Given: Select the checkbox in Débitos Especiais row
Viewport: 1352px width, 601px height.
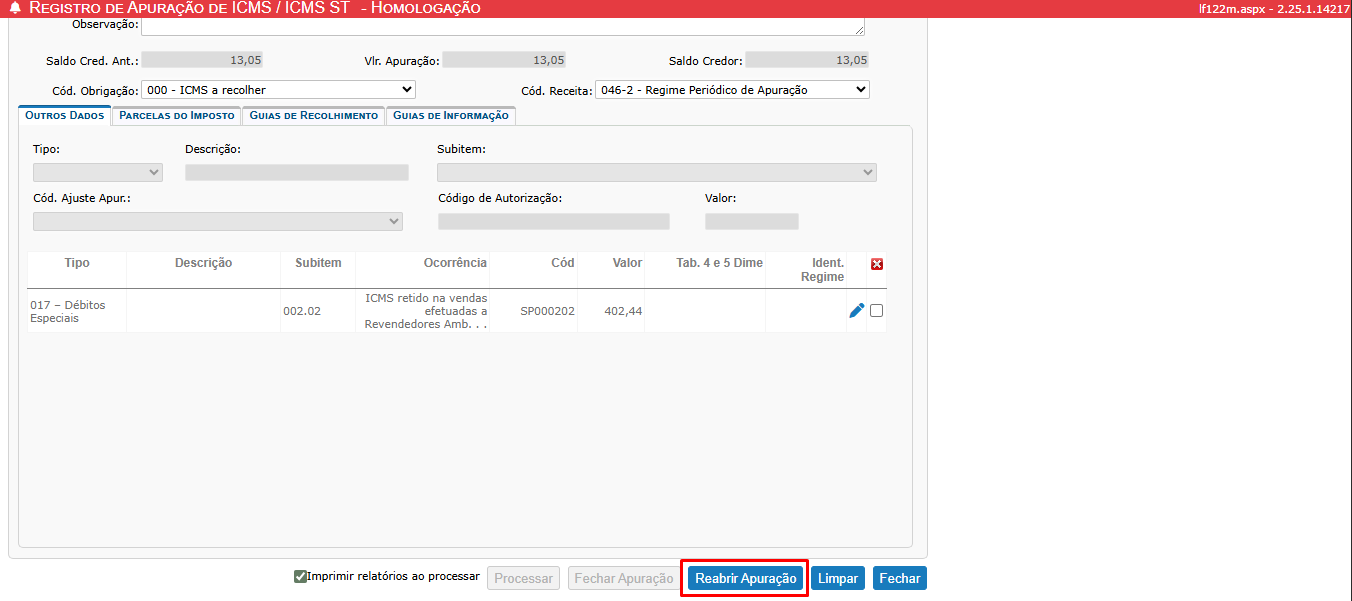Looking at the screenshot, I should (877, 311).
